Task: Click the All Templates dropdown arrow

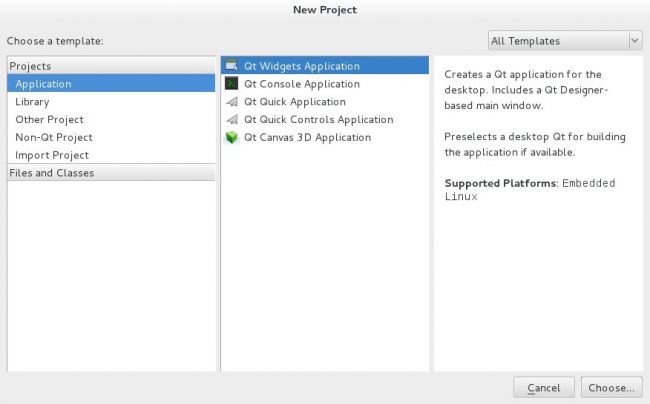Action: 635,41
